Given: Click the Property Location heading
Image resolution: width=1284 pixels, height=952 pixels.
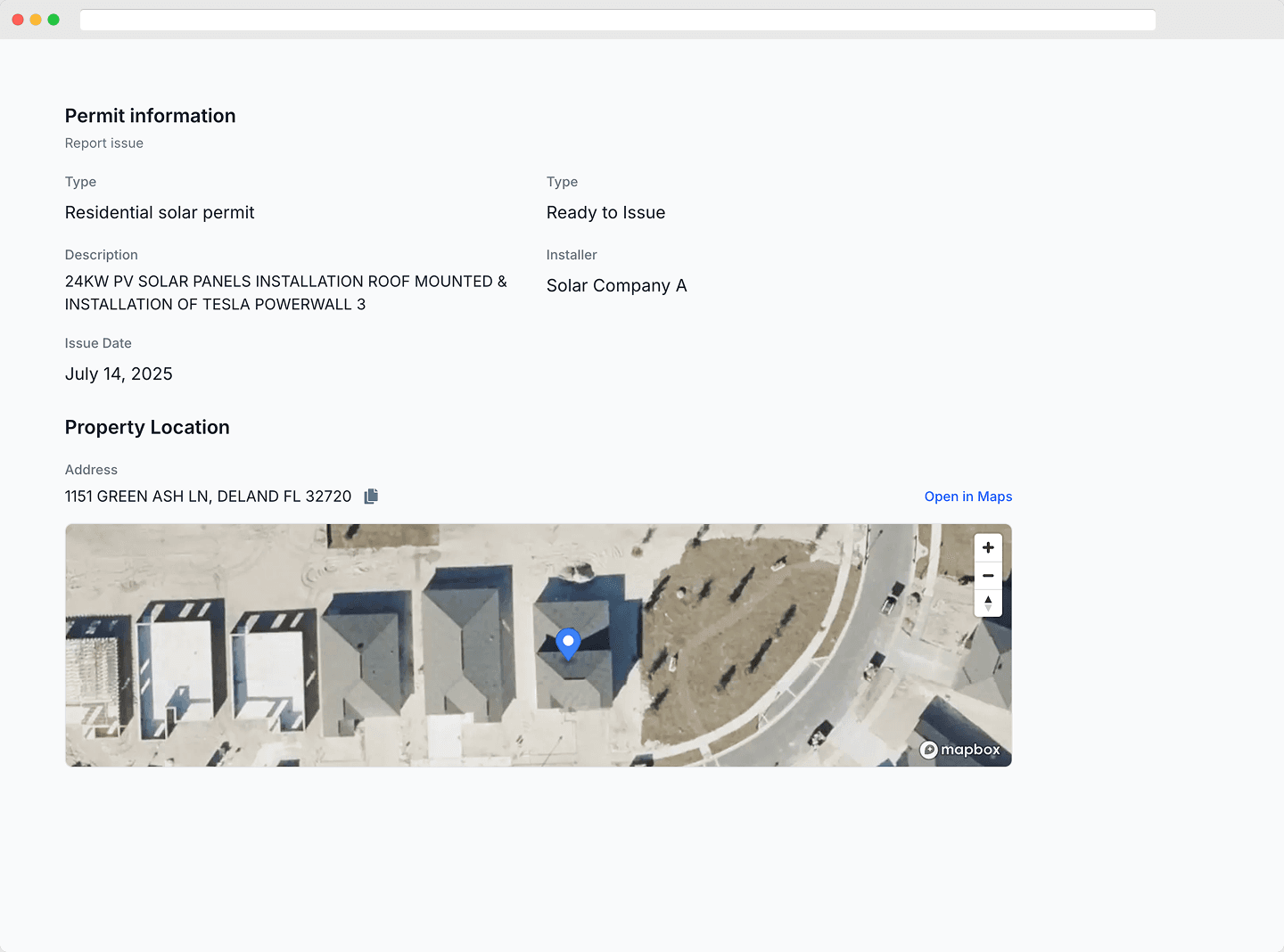Looking at the screenshot, I should point(147,428).
